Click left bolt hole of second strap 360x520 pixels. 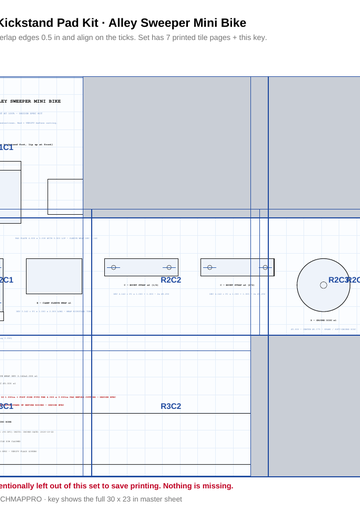tap(210, 267)
